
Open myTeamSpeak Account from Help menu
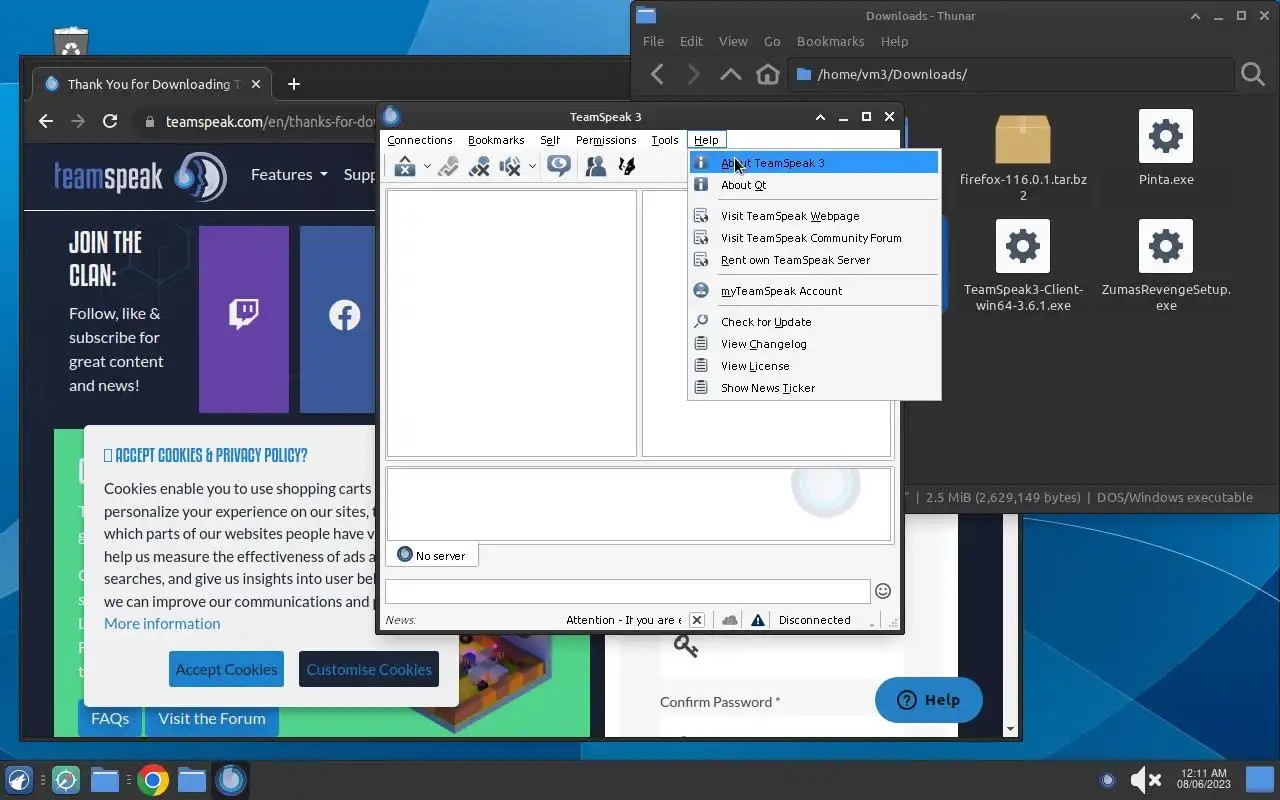click(814, 291)
